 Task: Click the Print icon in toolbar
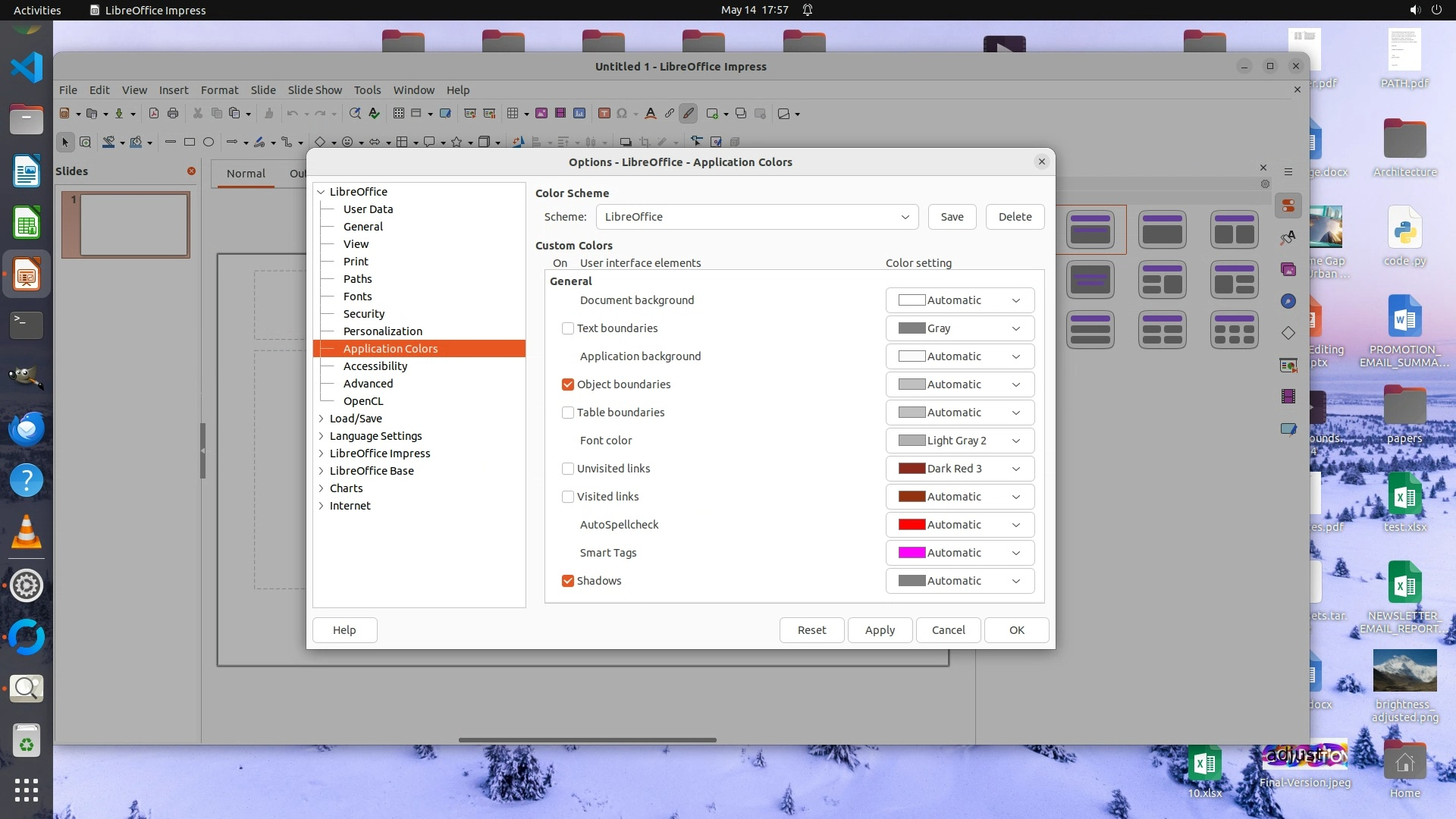(x=173, y=114)
